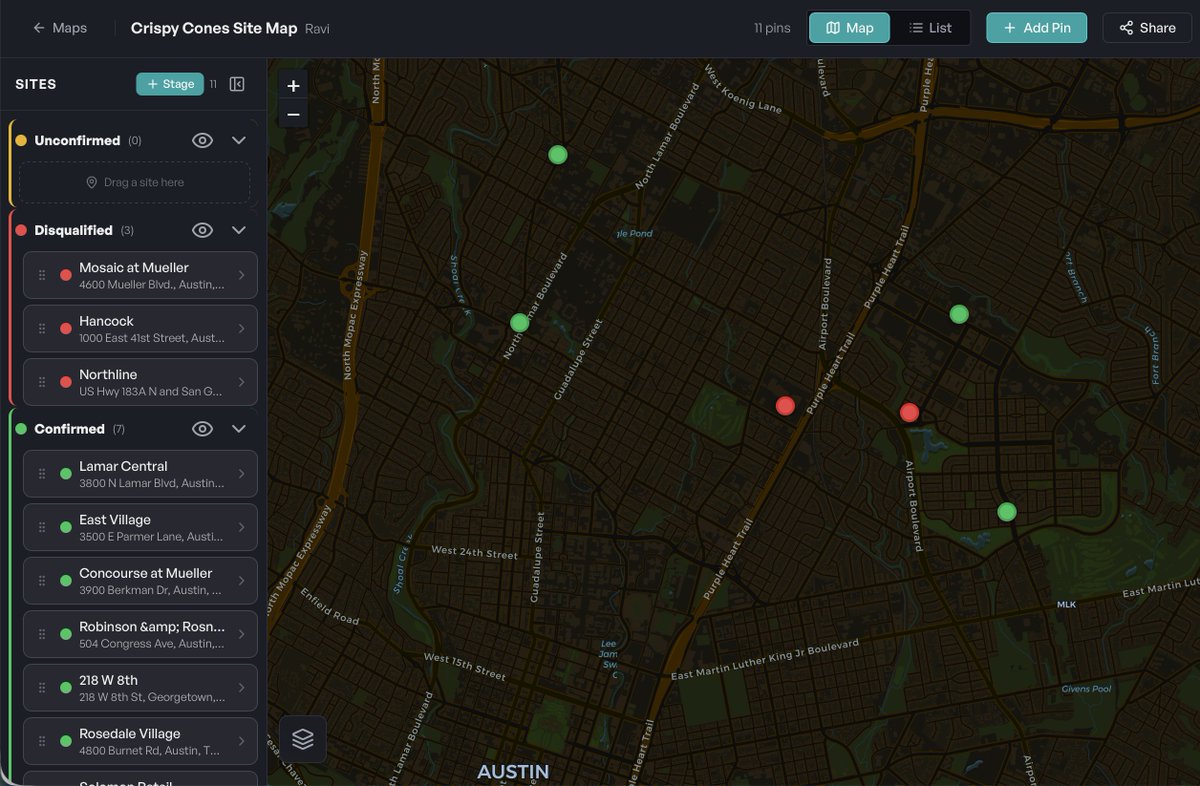Image resolution: width=1200 pixels, height=786 pixels.
Task: Open Robinson & Rosn site chevron
Action: tap(241, 634)
